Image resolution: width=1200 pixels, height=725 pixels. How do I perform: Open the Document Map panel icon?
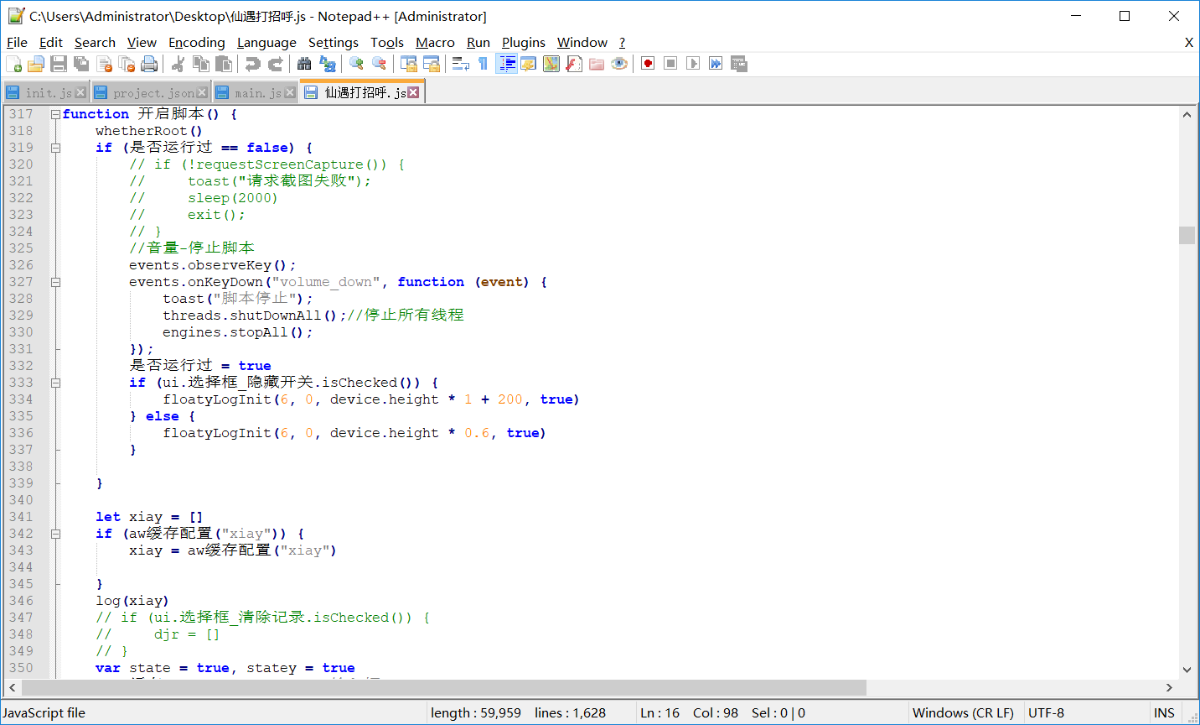[551, 64]
